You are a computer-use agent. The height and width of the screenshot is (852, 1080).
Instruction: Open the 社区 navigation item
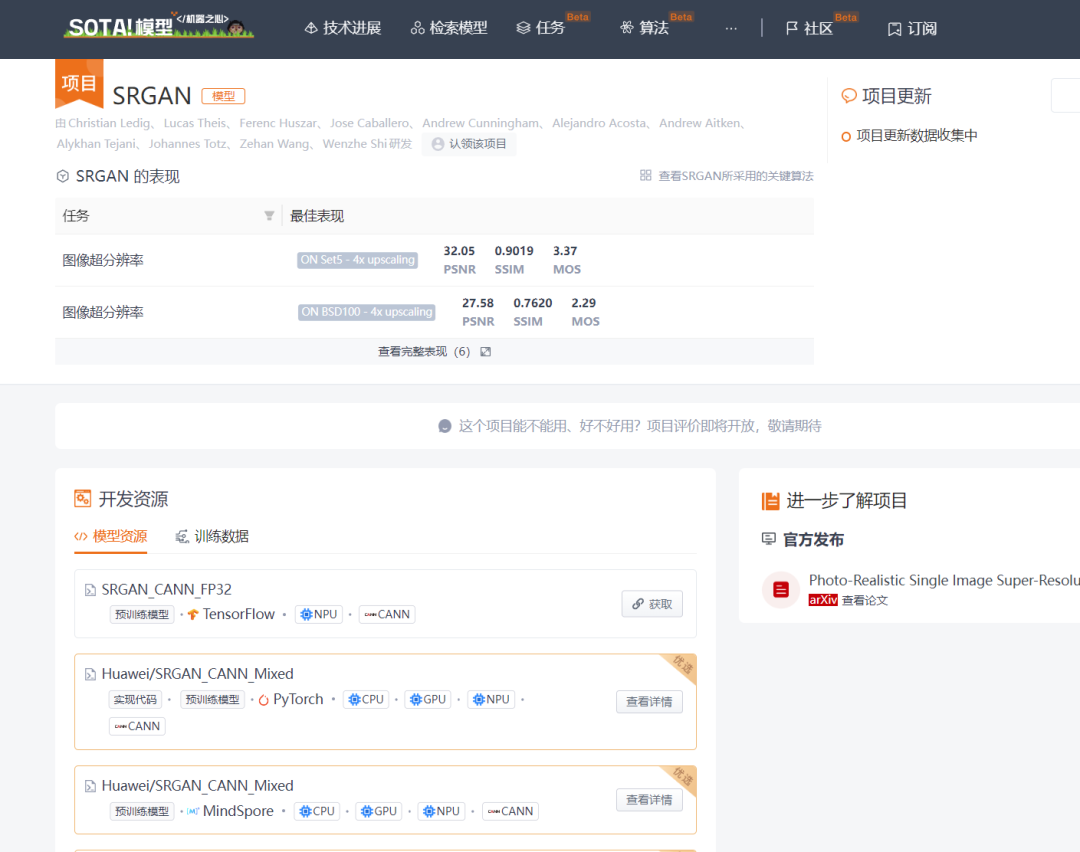[809, 28]
